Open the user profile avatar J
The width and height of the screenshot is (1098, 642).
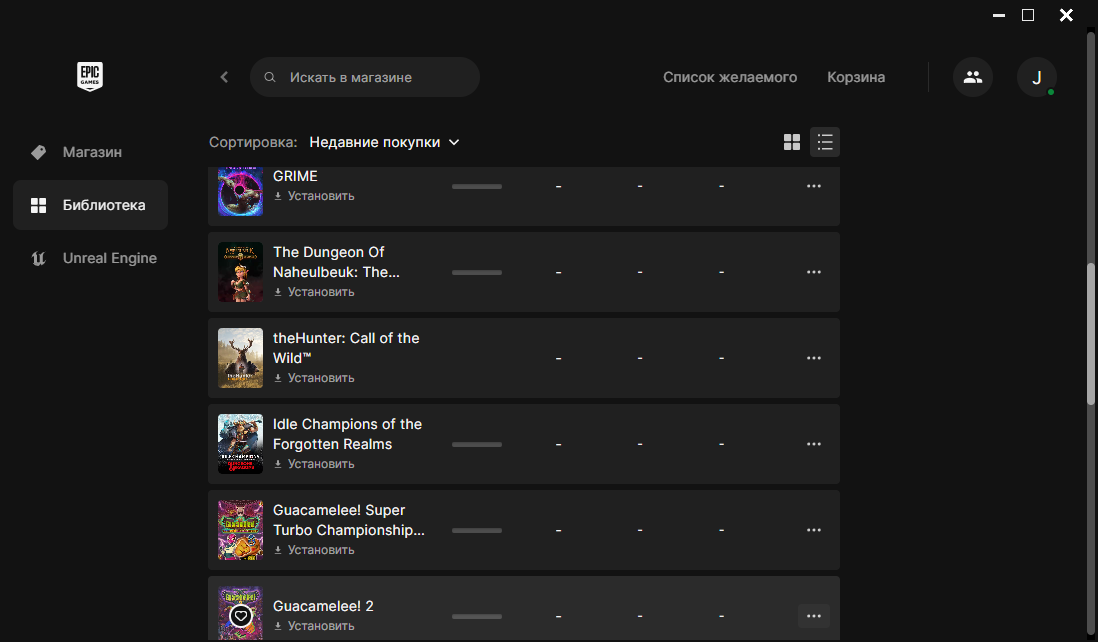pos(1037,77)
